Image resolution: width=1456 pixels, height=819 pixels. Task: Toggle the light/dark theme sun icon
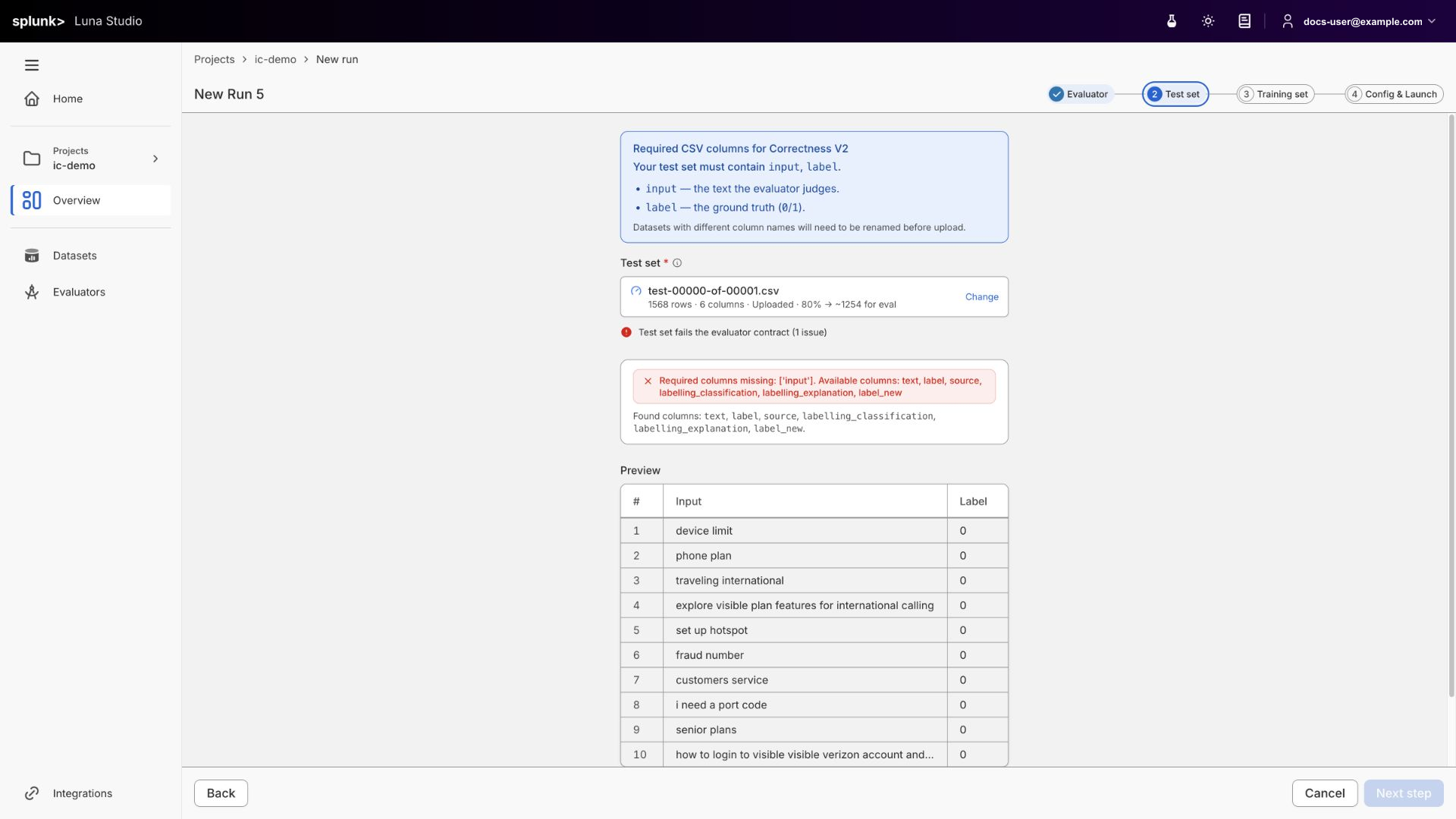pyautogui.click(x=1208, y=21)
